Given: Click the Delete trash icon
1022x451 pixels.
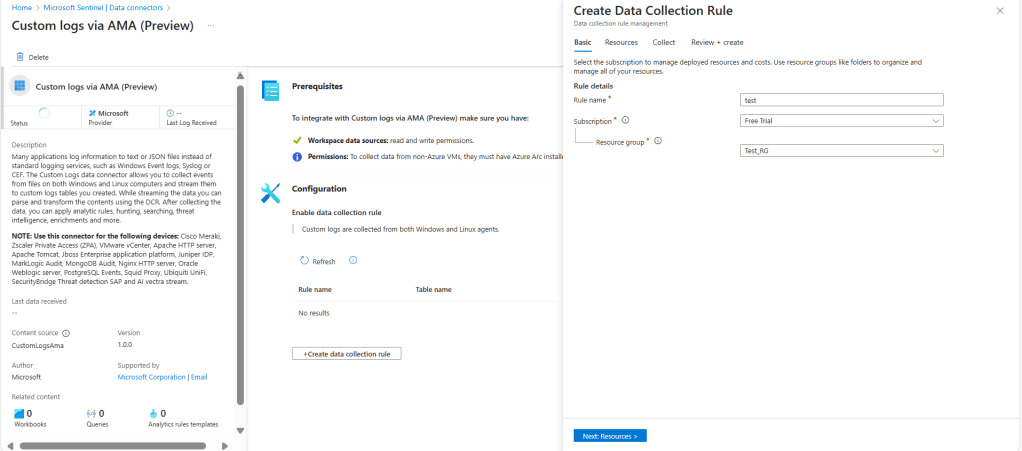Looking at the screenshot, I should pyautogui.click(x=19, y=58).
